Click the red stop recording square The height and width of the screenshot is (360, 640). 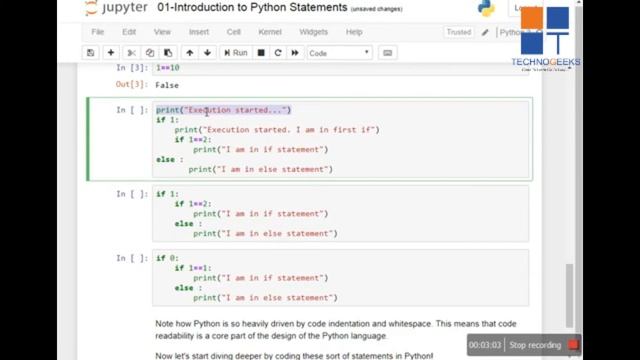pos(573,344)
